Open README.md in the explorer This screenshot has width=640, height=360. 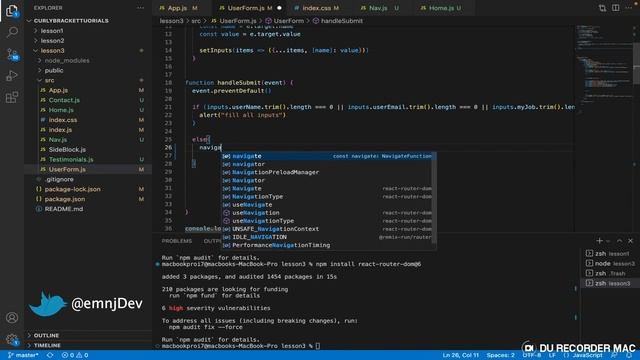click(x=64, y=209)
